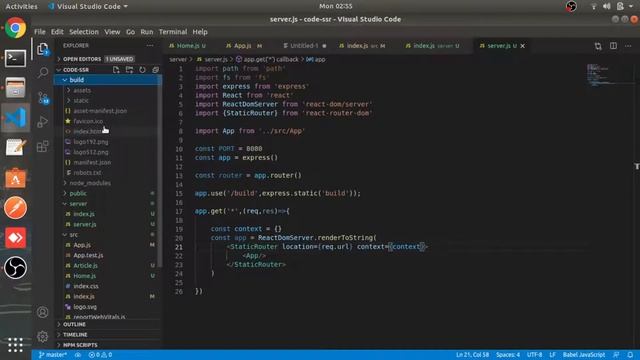
Task: Open notifications bell in status bar
Action: tap(630, 355)
